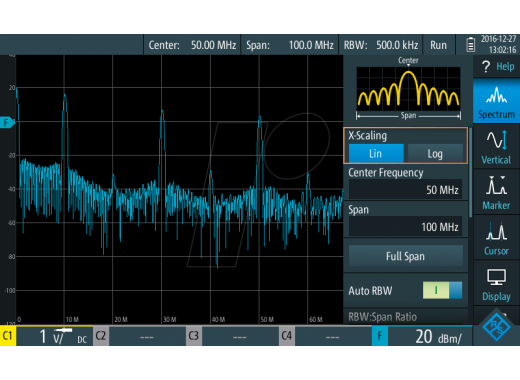520x380 pixels.
Task: Open the Marker menu
Action: (x=497, y=192)
